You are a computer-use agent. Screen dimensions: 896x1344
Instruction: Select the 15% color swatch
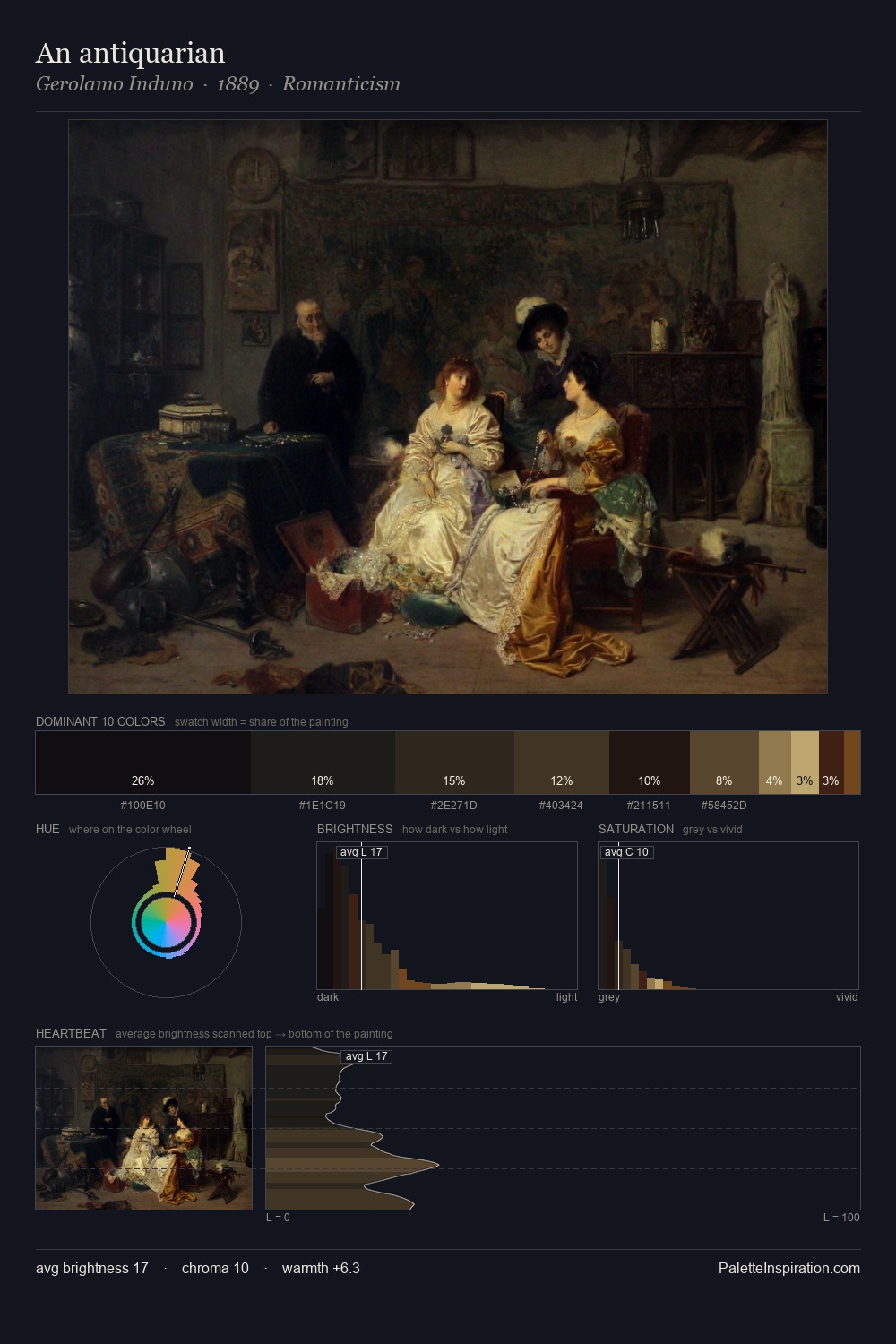click(454, 762)
